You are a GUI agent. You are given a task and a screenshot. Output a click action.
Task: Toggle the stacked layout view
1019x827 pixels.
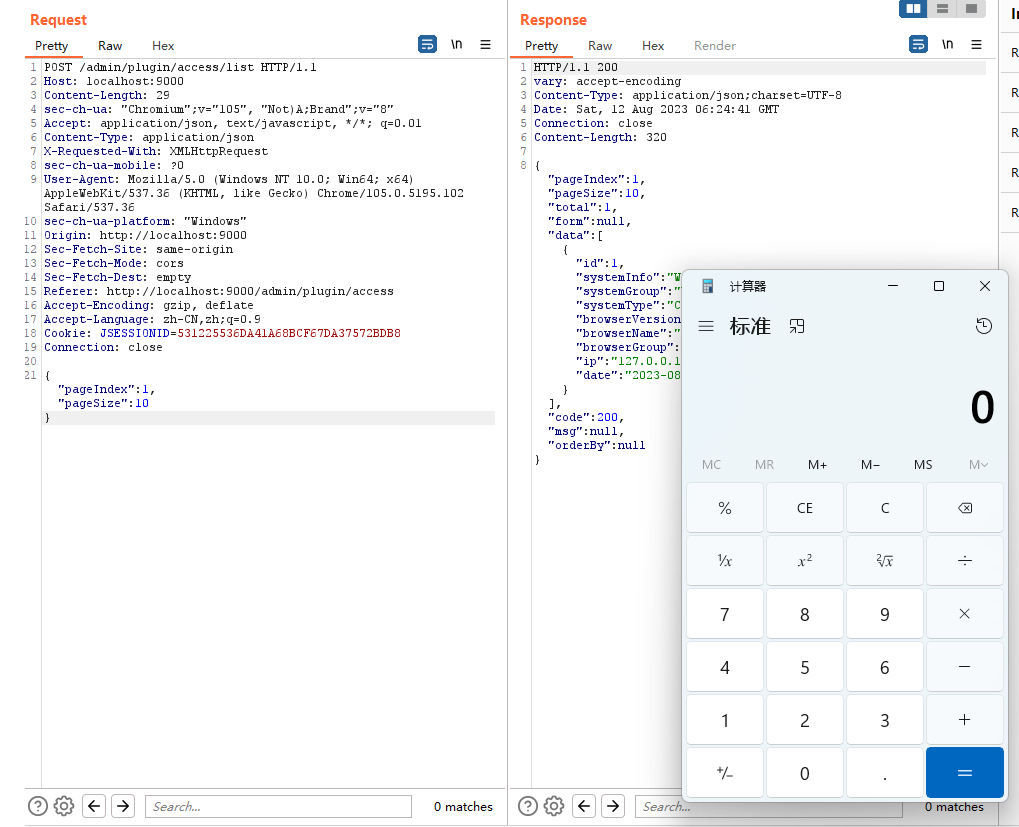coord(940,9)
